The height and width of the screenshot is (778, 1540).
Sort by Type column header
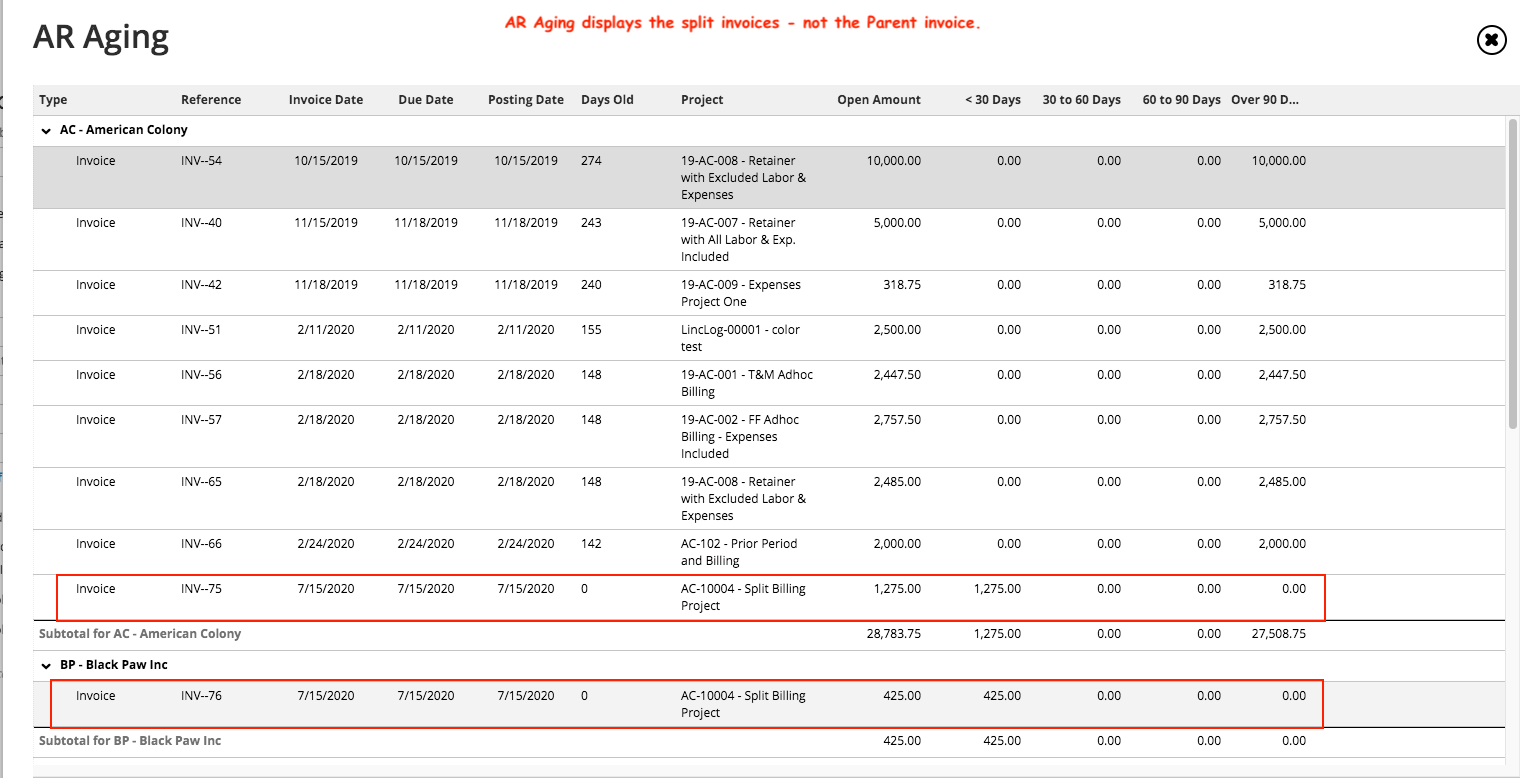[x=54, y=100]
